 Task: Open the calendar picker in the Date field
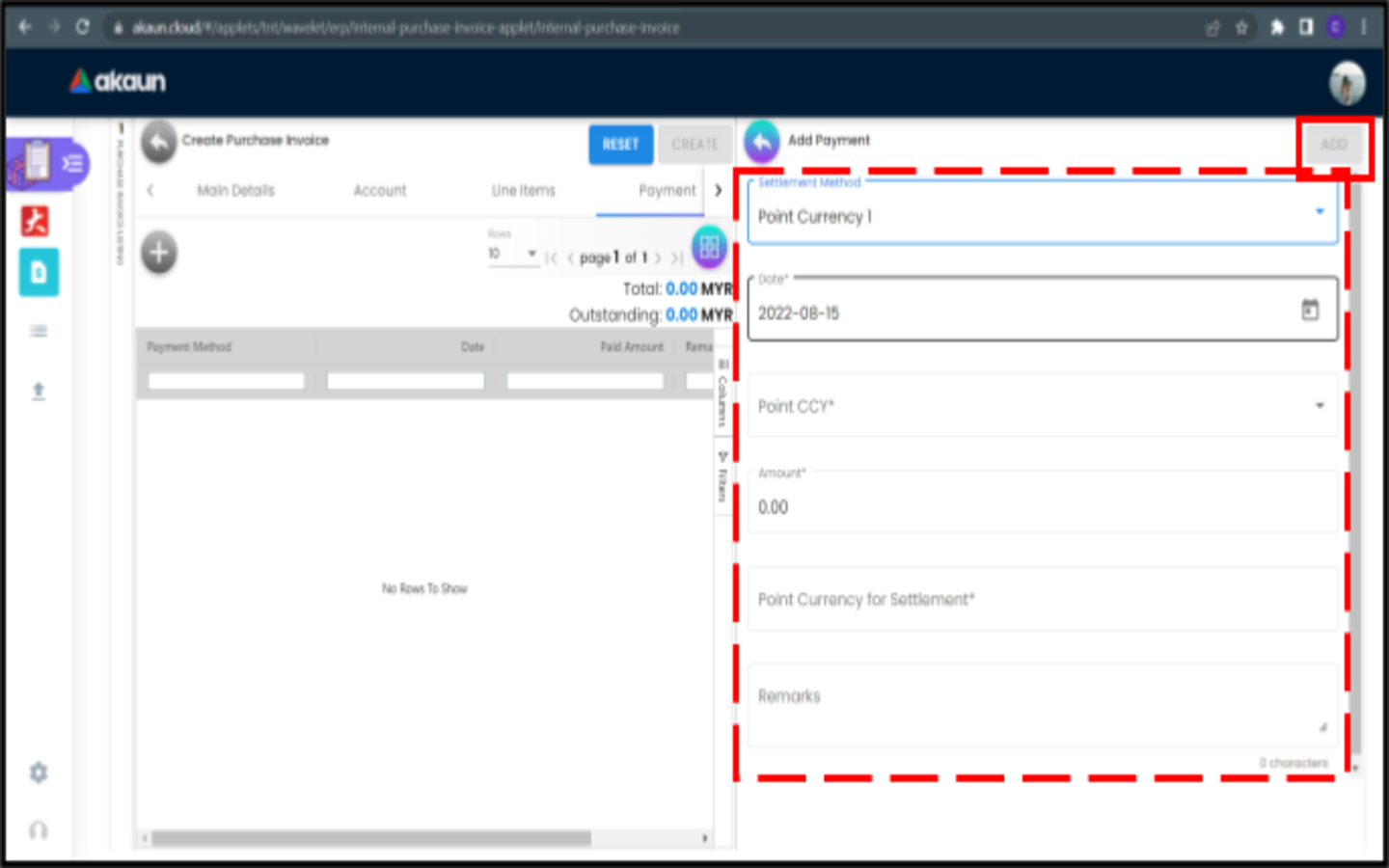click(1310, 310)
